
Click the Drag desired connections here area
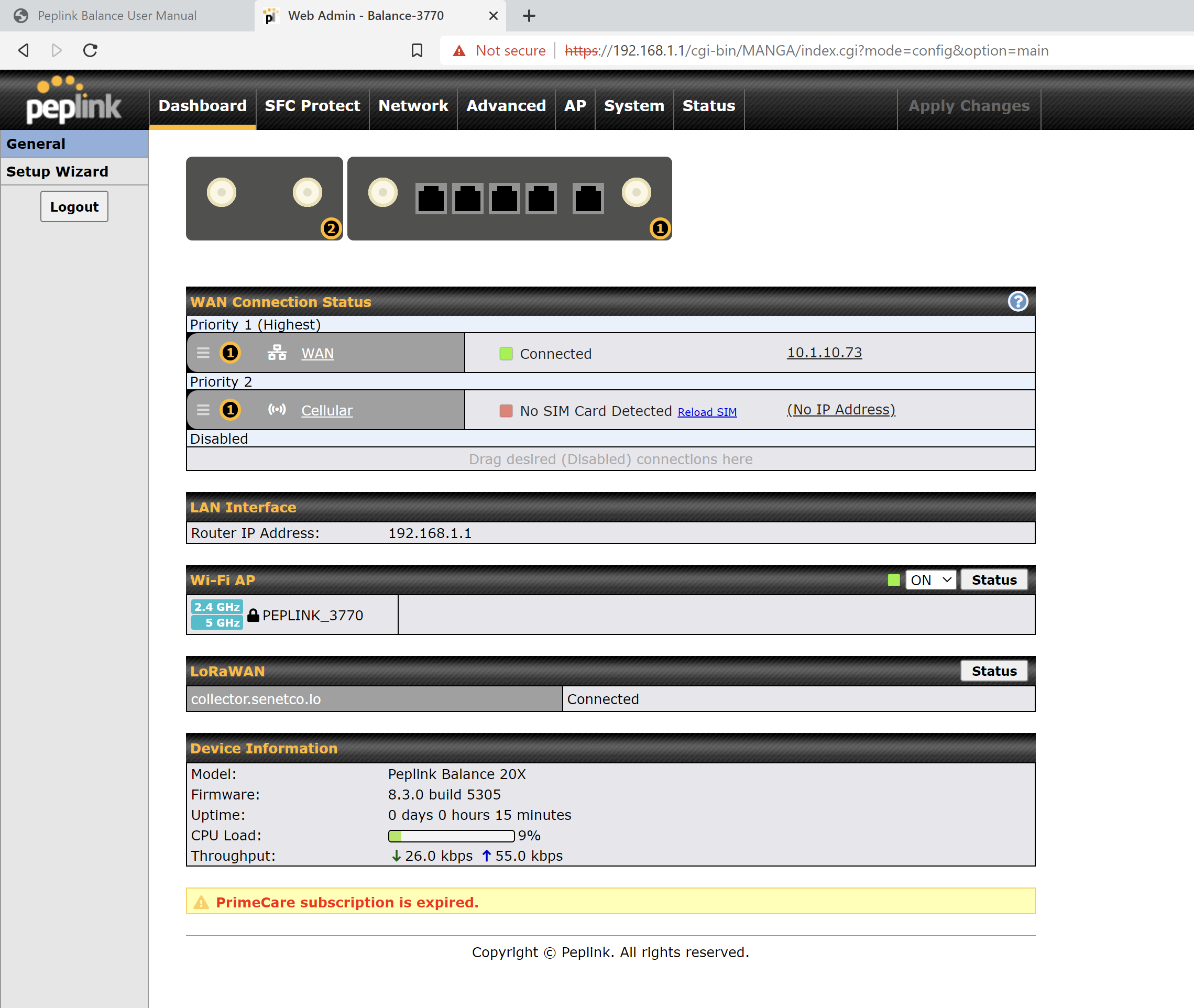tap(611, 459)
